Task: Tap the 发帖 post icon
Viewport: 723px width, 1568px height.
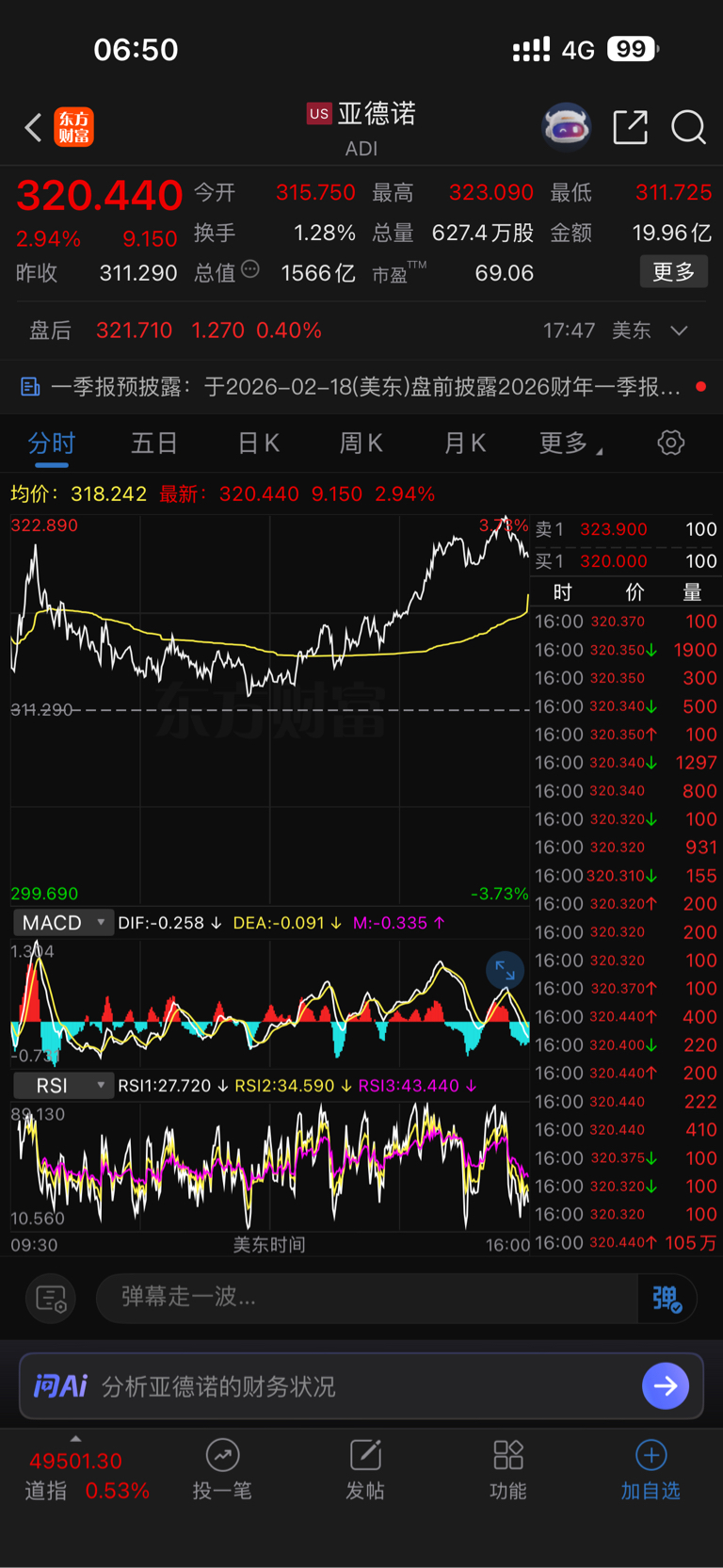Action: pos(365,1455)
